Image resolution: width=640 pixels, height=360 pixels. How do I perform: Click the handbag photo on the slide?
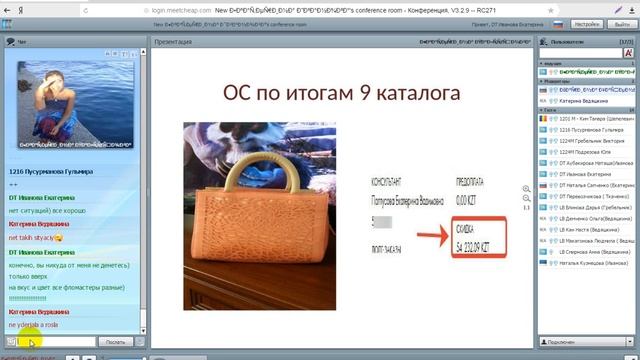260,216
